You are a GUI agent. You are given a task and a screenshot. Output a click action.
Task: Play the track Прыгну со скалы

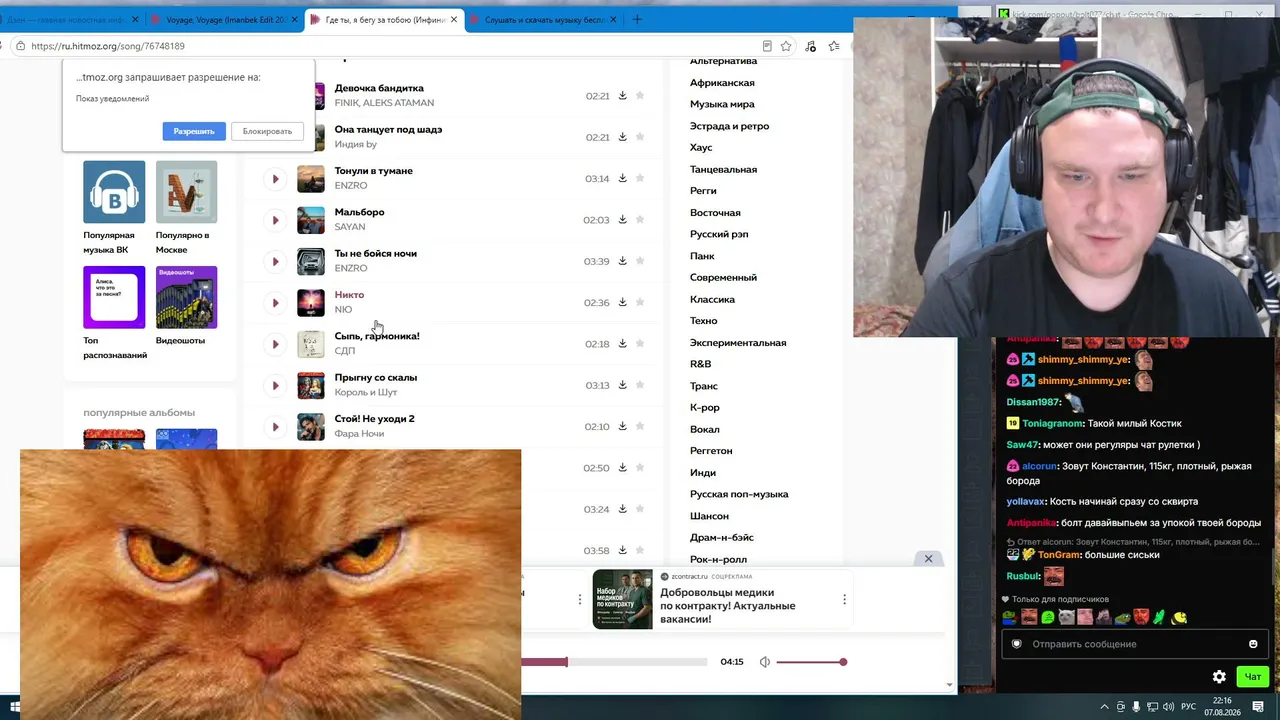[x=275, y=385]
